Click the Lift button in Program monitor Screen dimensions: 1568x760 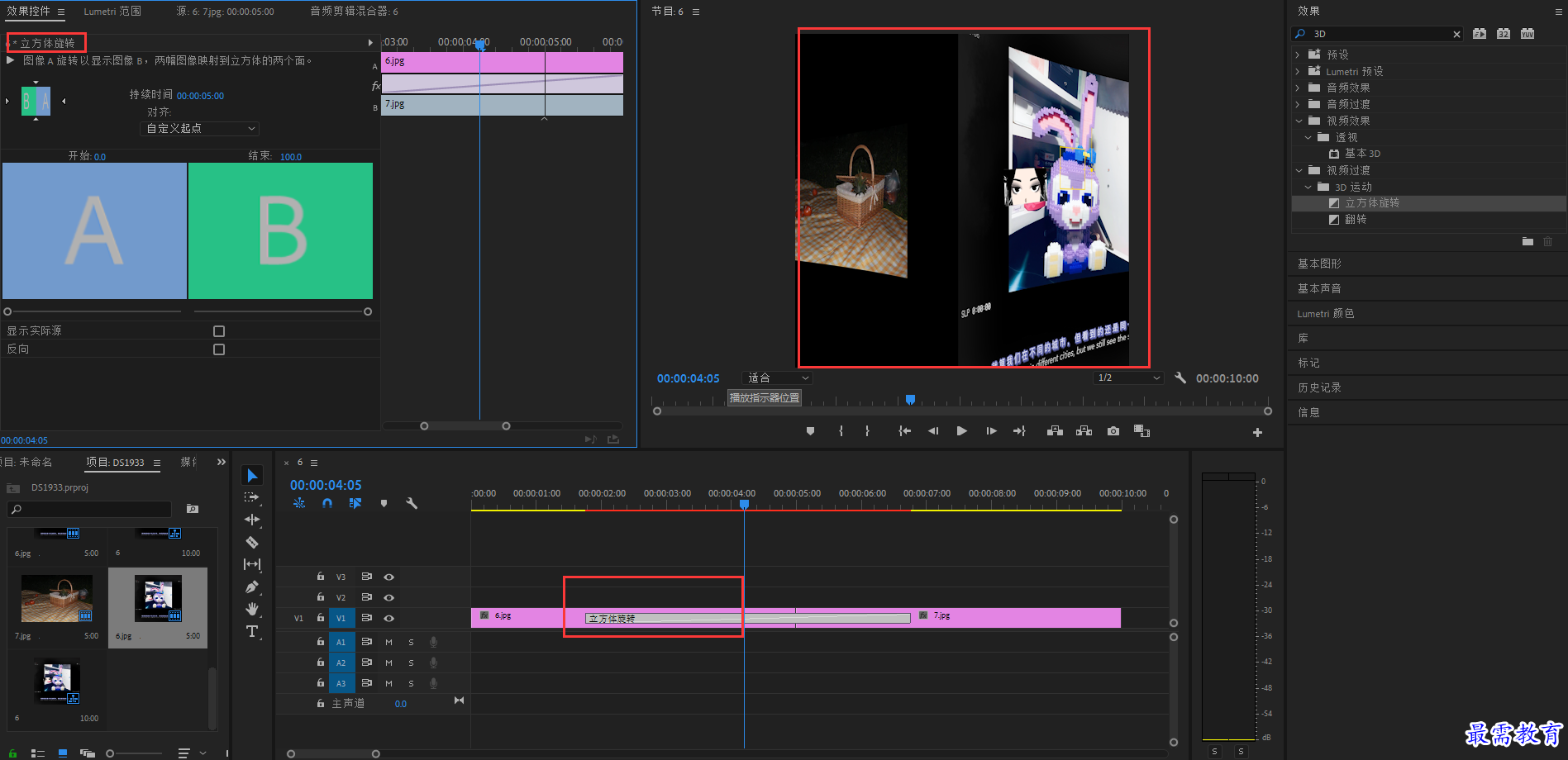[1055, 431]
